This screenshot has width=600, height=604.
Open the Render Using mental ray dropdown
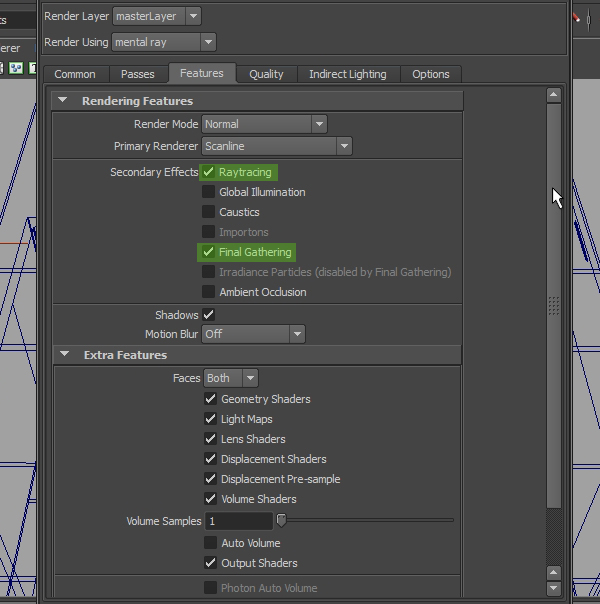(164, 42)
